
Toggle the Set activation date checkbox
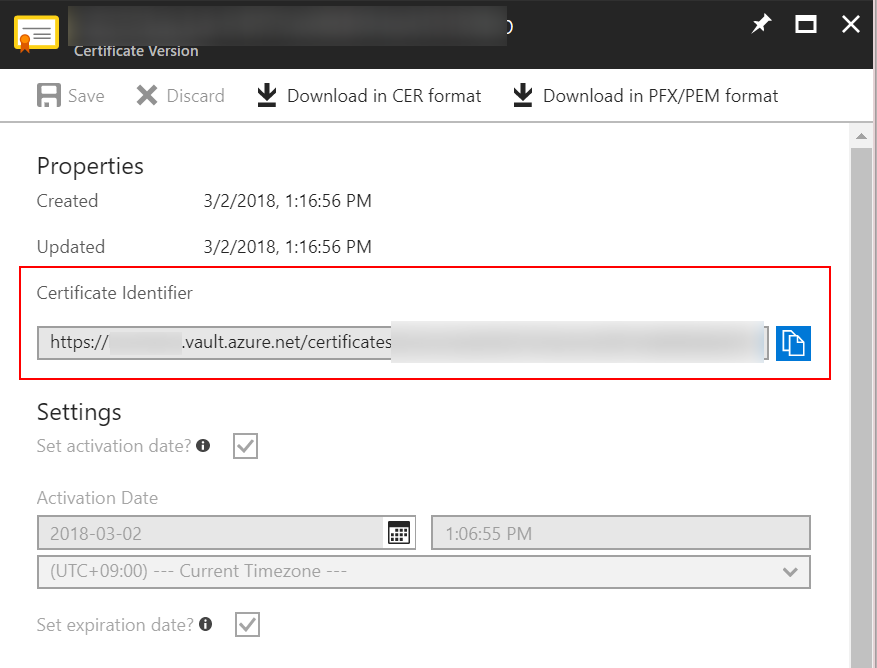pyautogui.click(x=245, y=446)
